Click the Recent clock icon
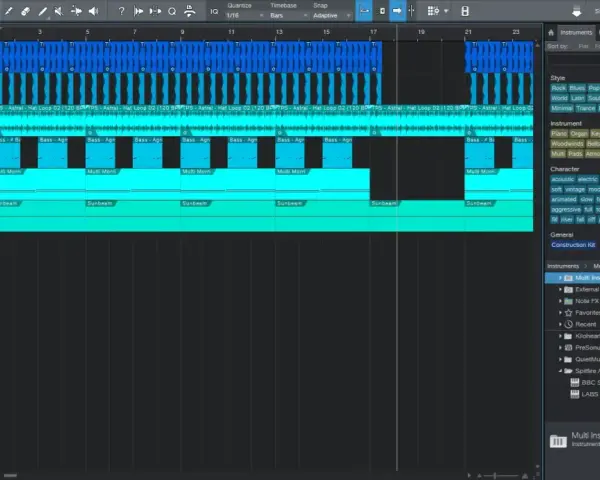Viewport: 600px width, 480px height. point(569,324)
